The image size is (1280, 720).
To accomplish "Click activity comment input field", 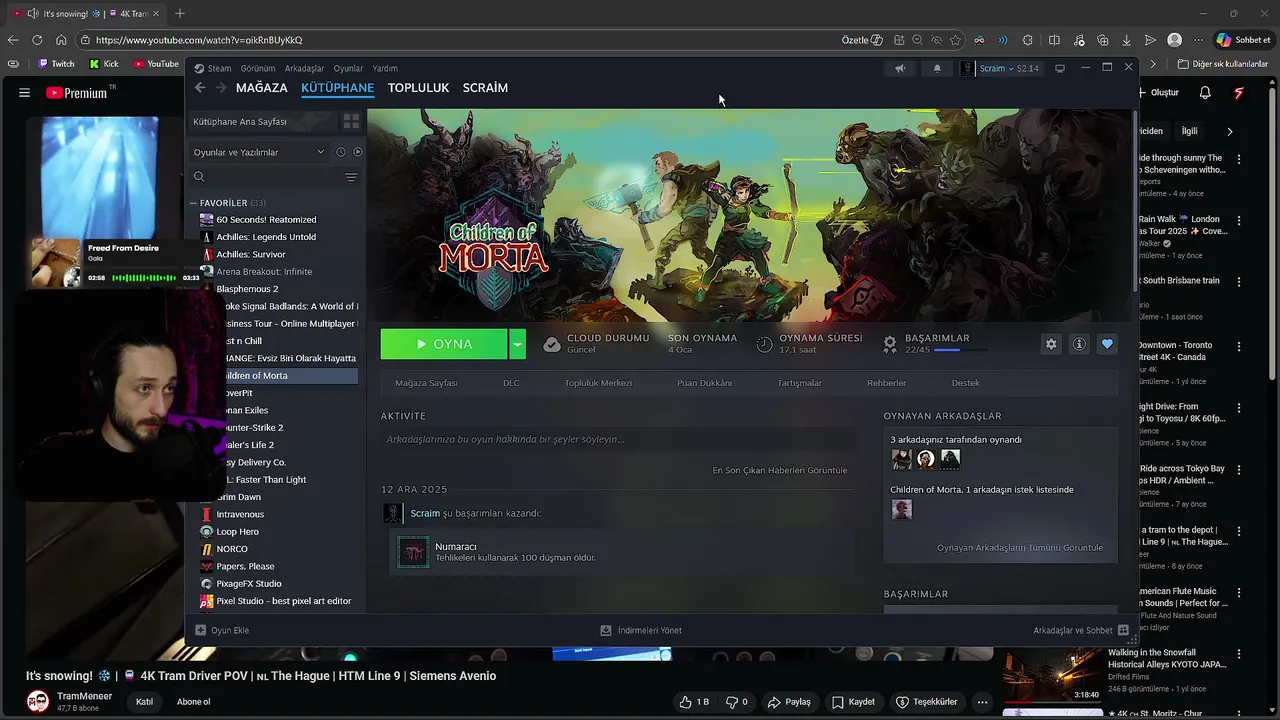I will (x=618, y=439).
